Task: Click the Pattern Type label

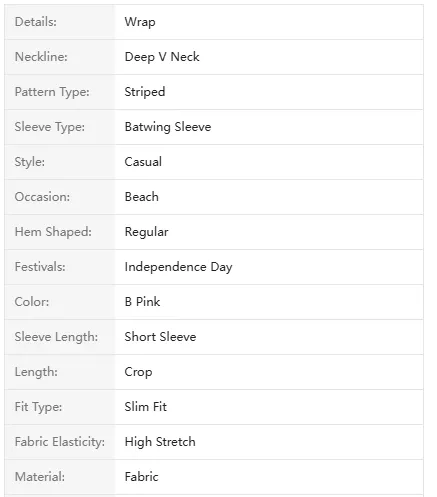Action: (52, 92)
